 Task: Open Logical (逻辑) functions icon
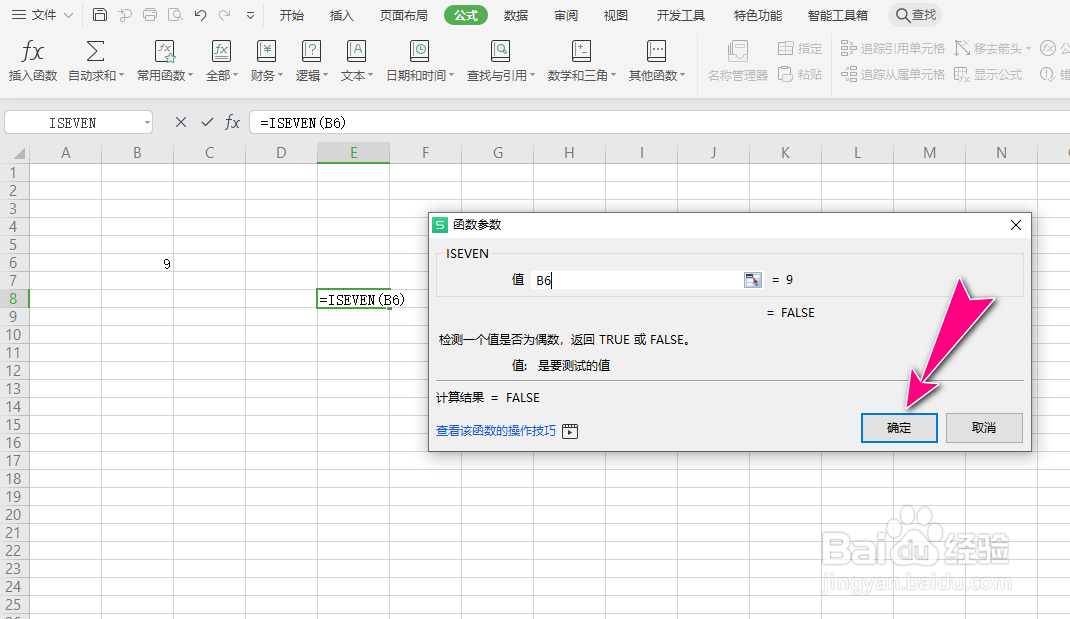click(311, 51)
